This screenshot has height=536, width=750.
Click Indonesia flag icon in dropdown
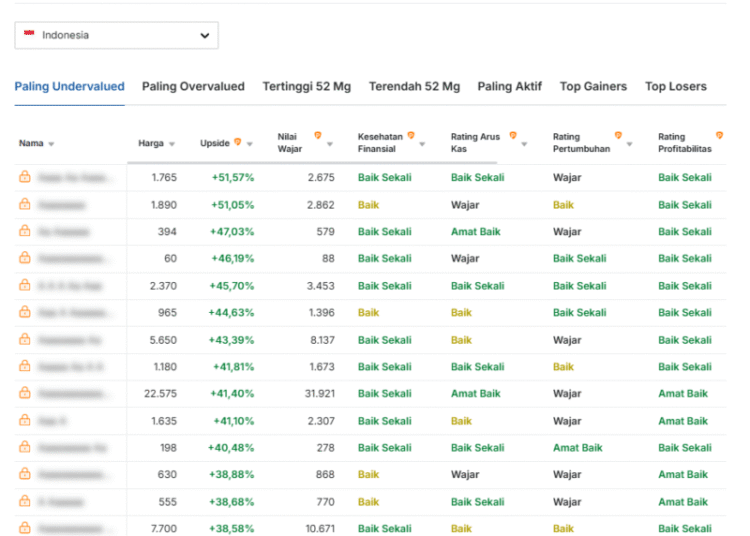(29, 33)
